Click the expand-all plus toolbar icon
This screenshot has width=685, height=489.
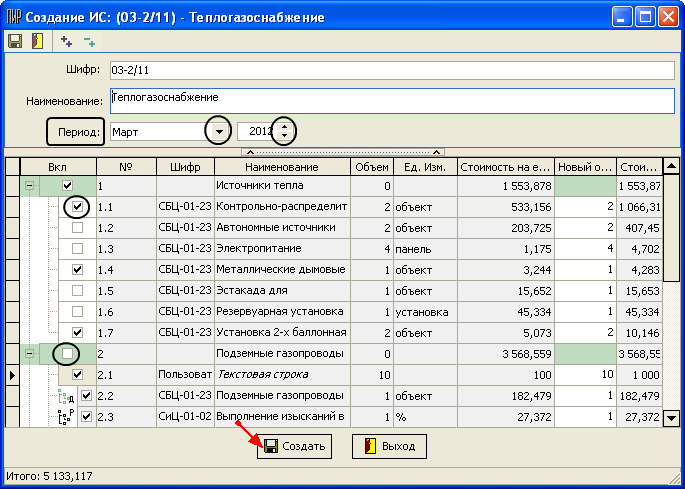(x=67, y=41)
